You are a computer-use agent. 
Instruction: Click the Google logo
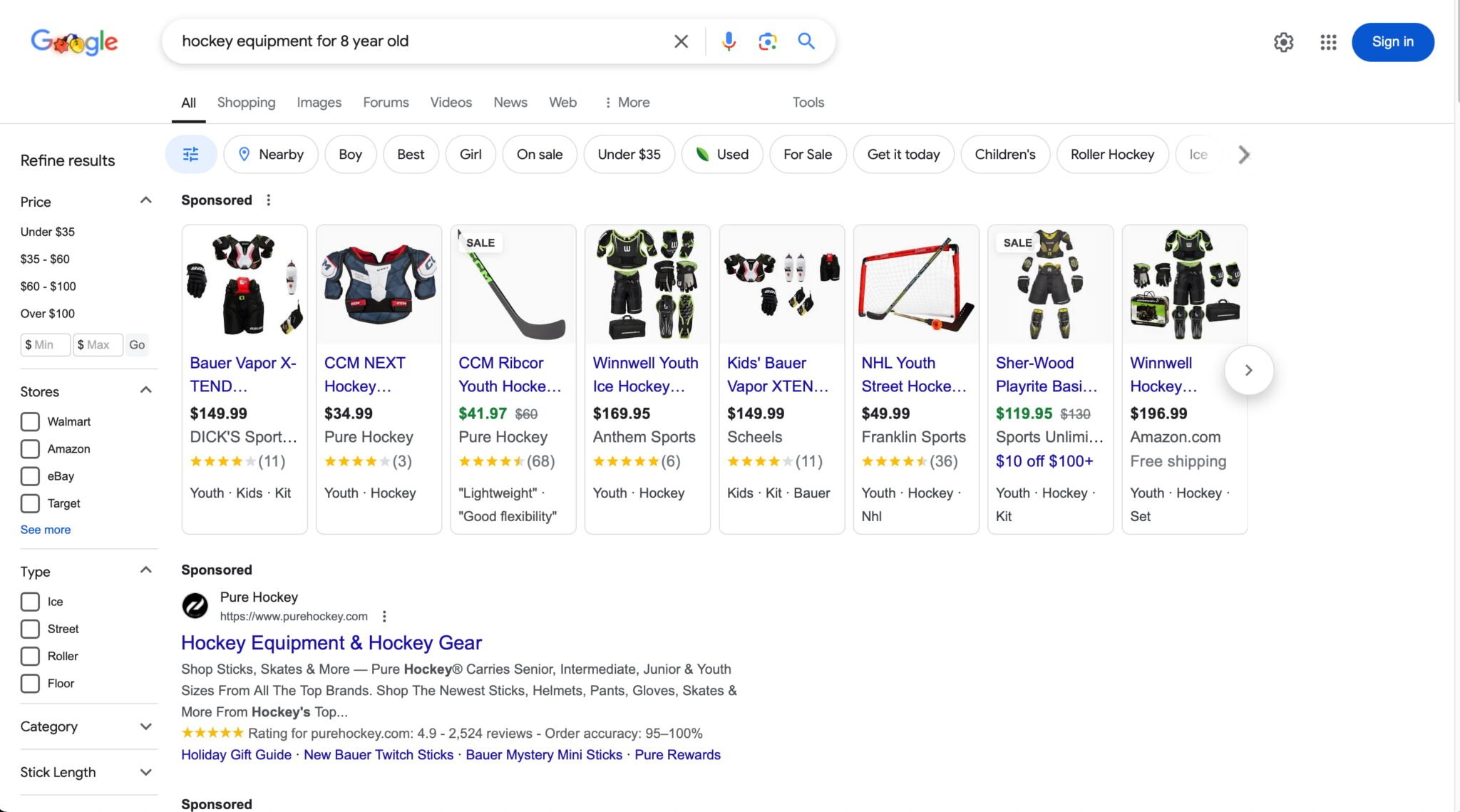pyautogui.click(x=74, y=41)
